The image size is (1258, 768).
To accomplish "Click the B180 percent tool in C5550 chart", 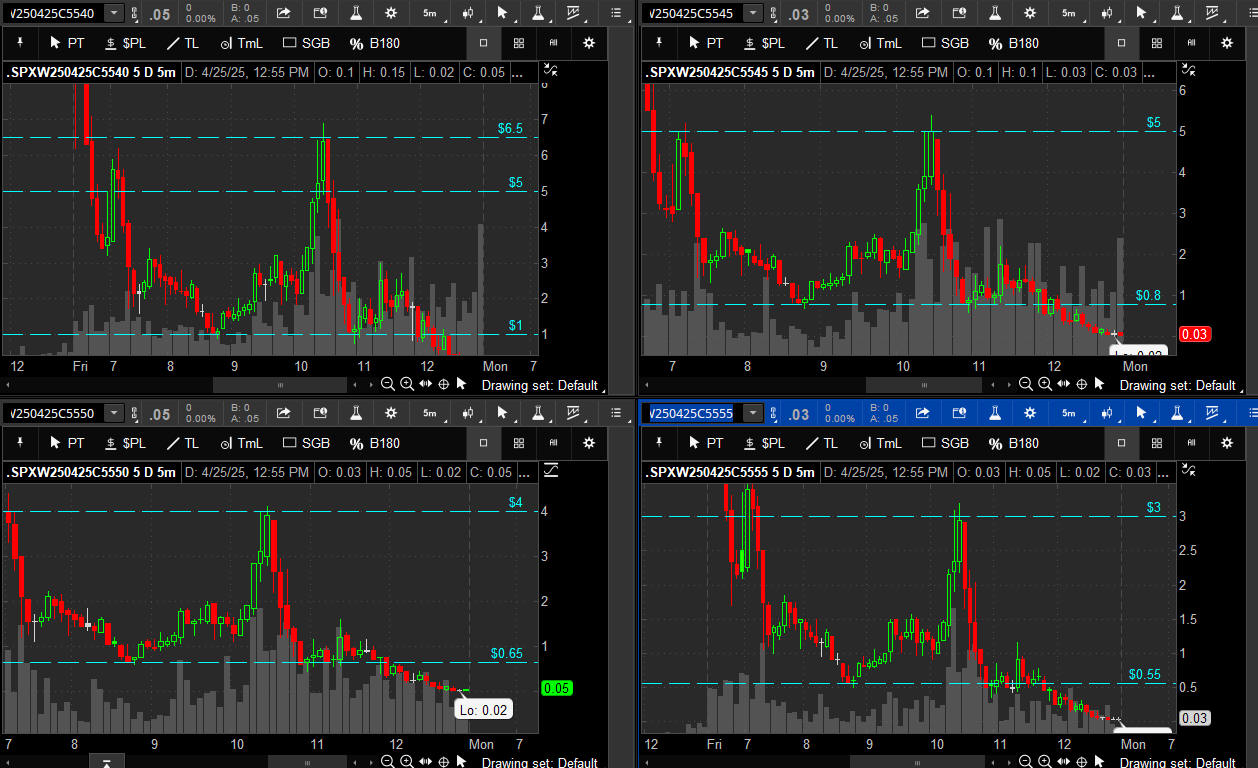I will (374, 443).
